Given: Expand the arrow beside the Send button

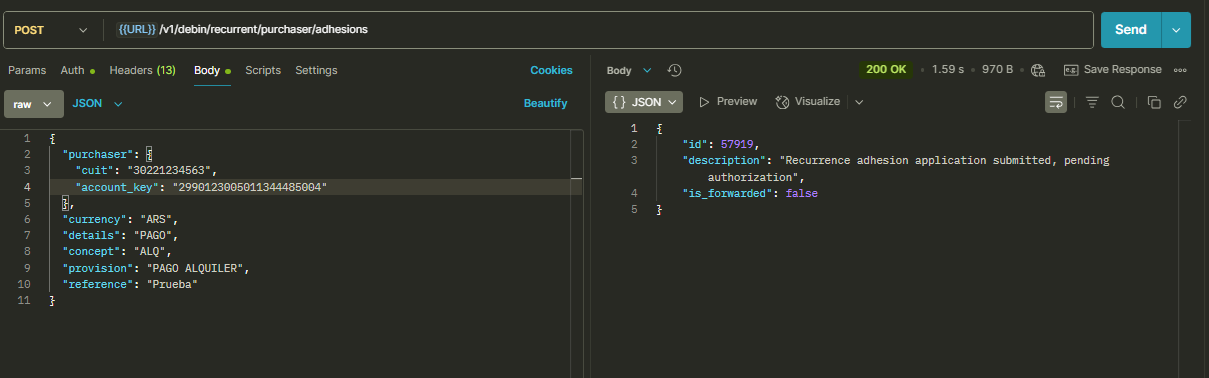Looking at the screenshot, I should click(x=1176, y=30).
